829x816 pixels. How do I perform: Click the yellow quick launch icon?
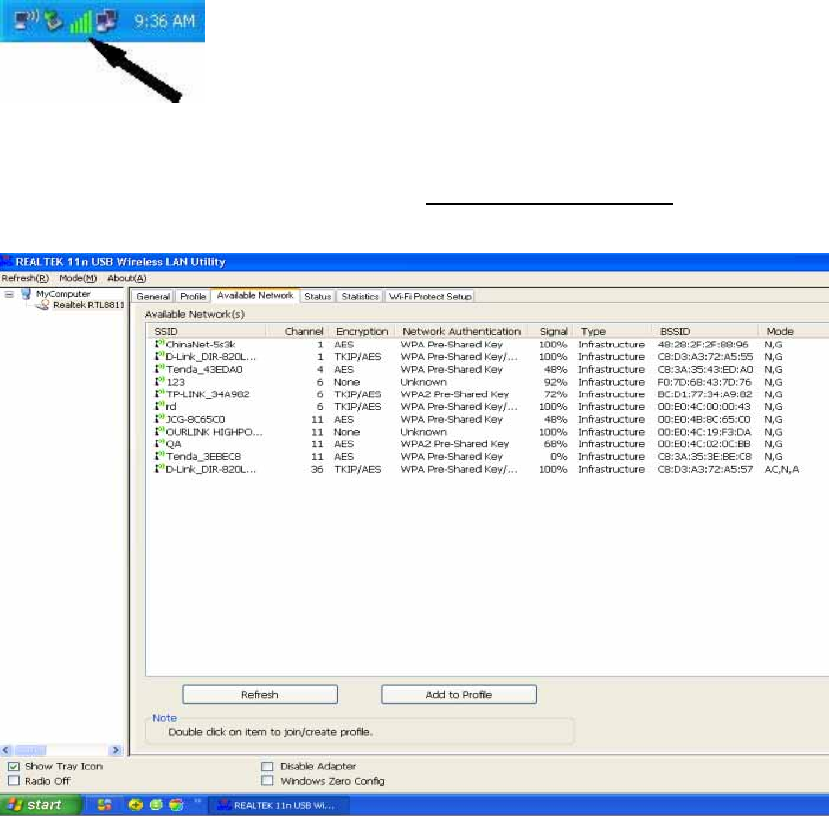click(x=136, y=805)
